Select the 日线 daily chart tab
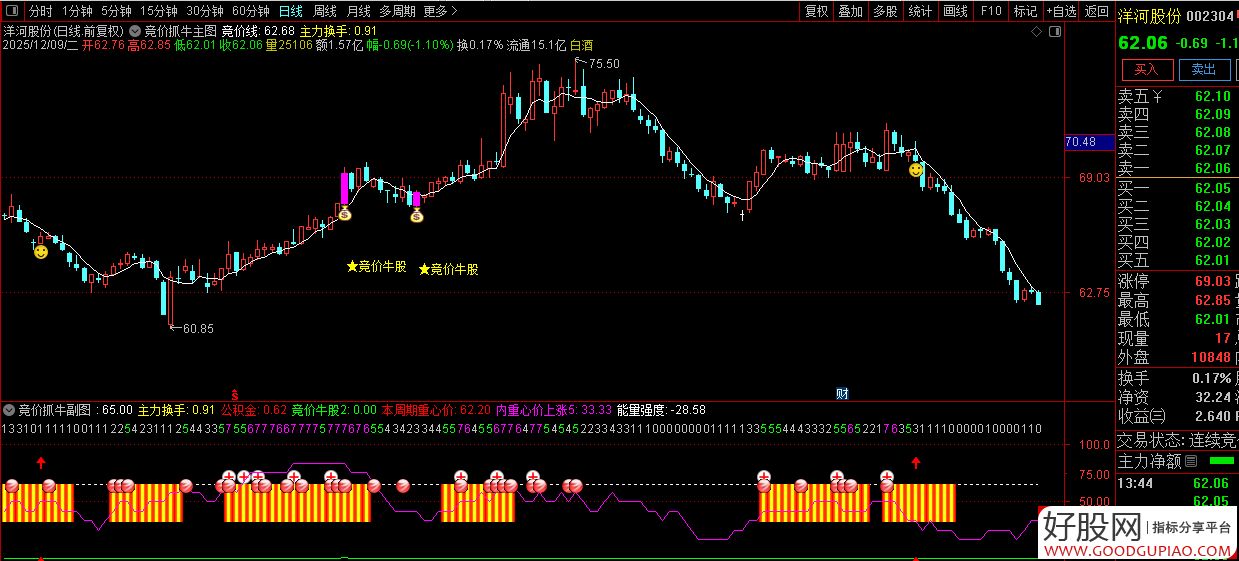 click(x=290, y=12)
